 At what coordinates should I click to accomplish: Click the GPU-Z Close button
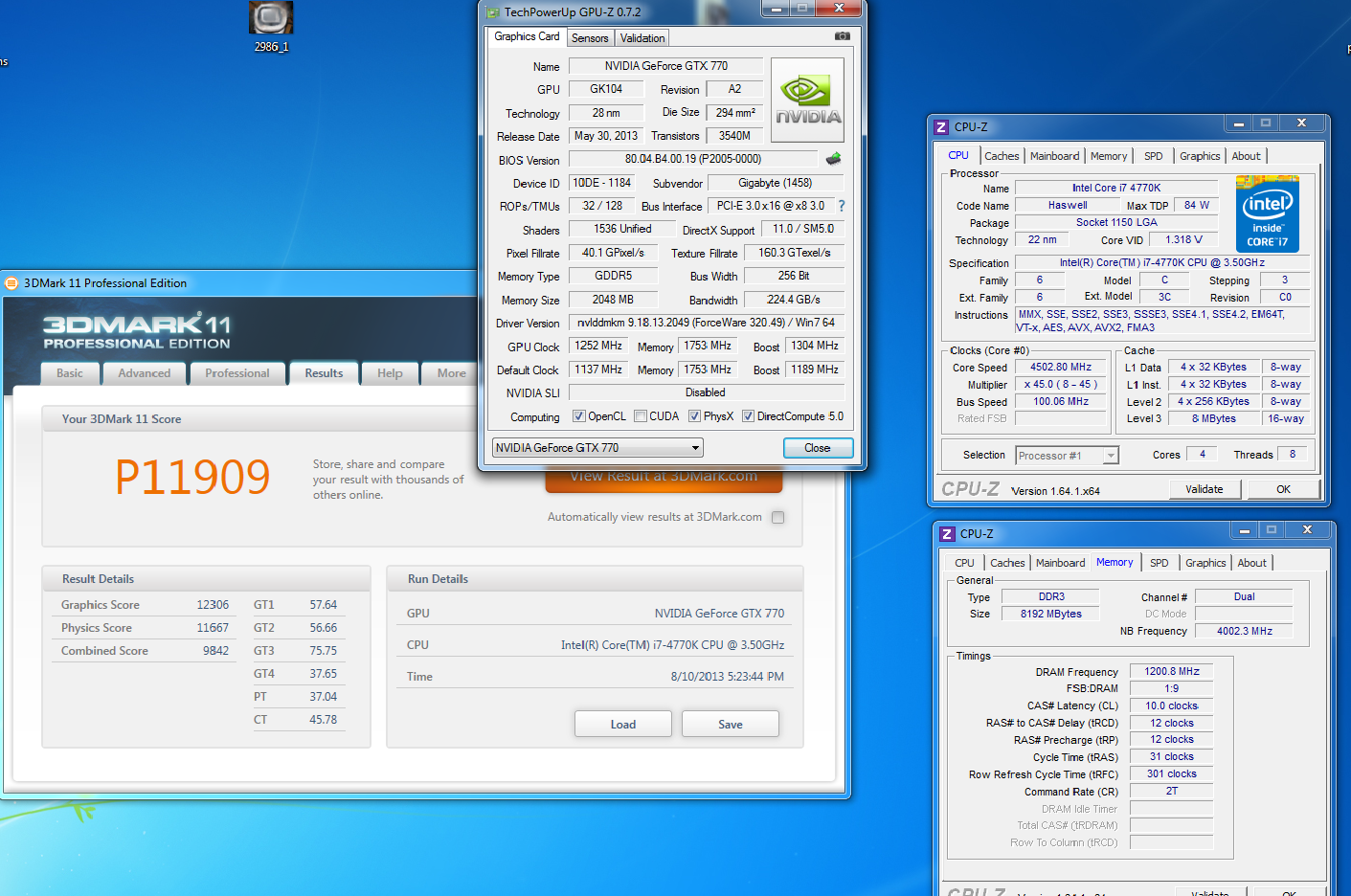tap(818, 448)
